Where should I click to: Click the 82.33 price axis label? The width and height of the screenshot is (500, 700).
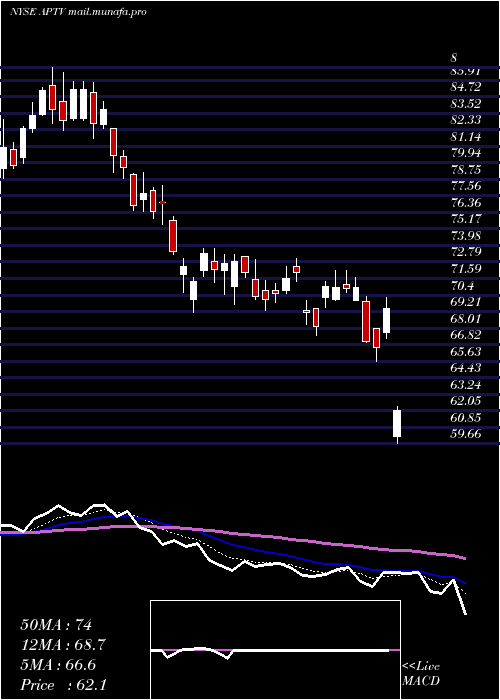pos(466,120)
